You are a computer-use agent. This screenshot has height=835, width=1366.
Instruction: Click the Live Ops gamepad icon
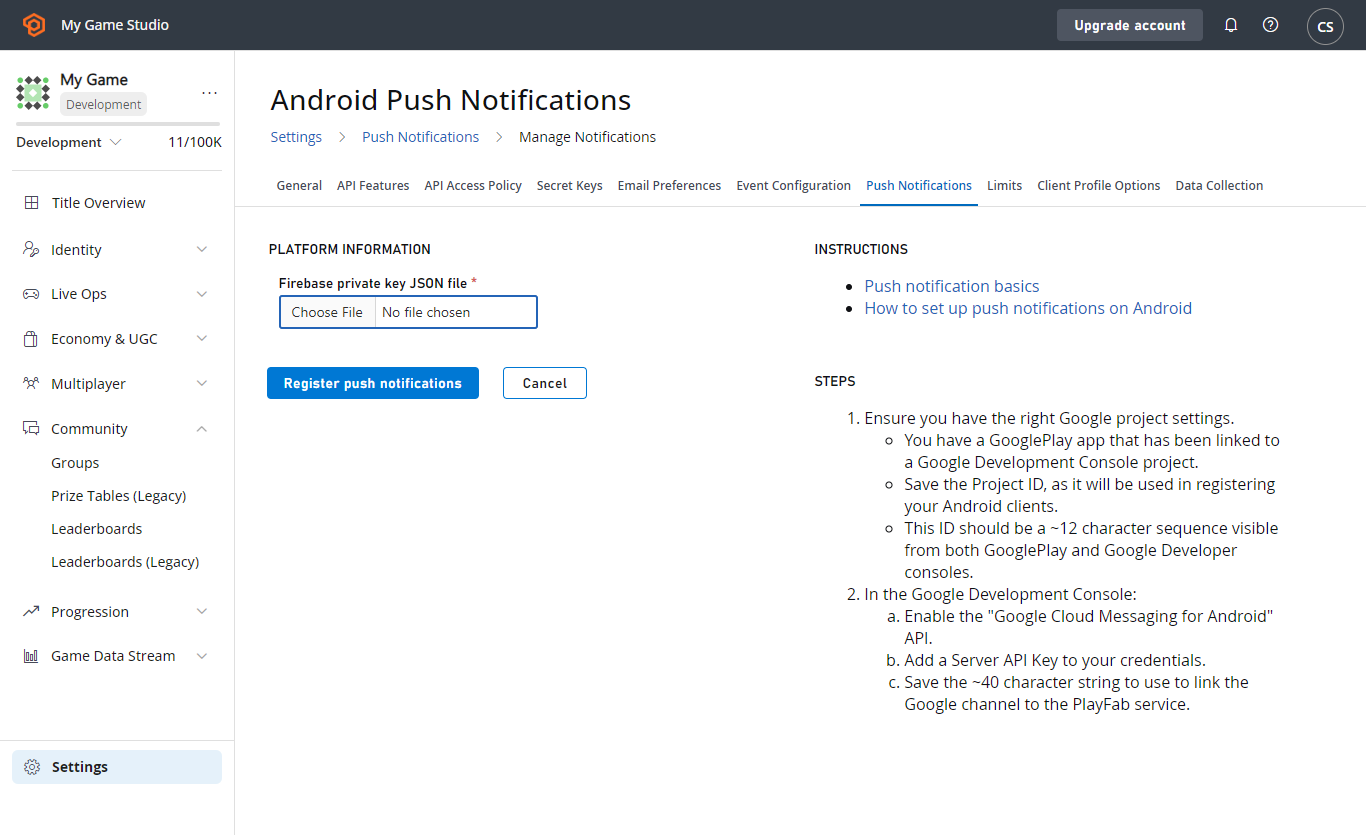[x=31, y=294]
